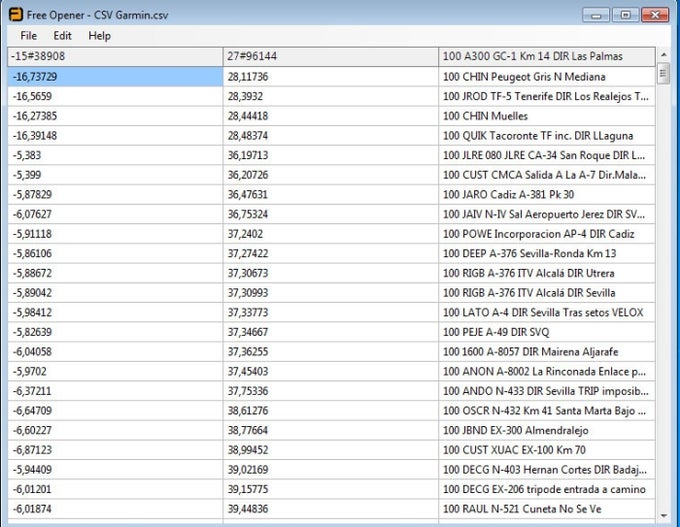The height and width of the screenshot is (527, 680).
Task: Select cell 37,2402
Action: coord(330,234)
